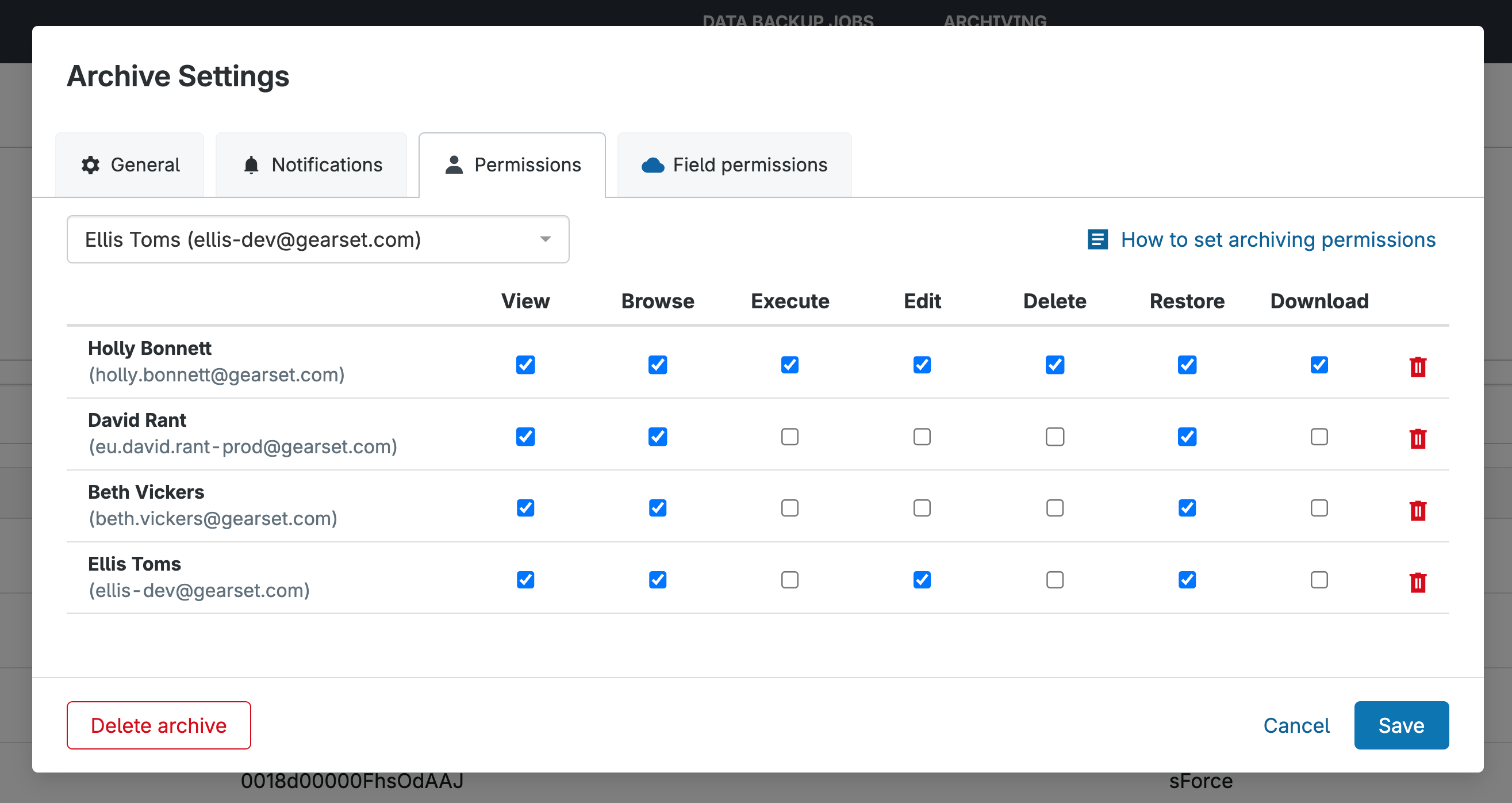
Task: Switch to the Notifications tab
Action: 312,165
